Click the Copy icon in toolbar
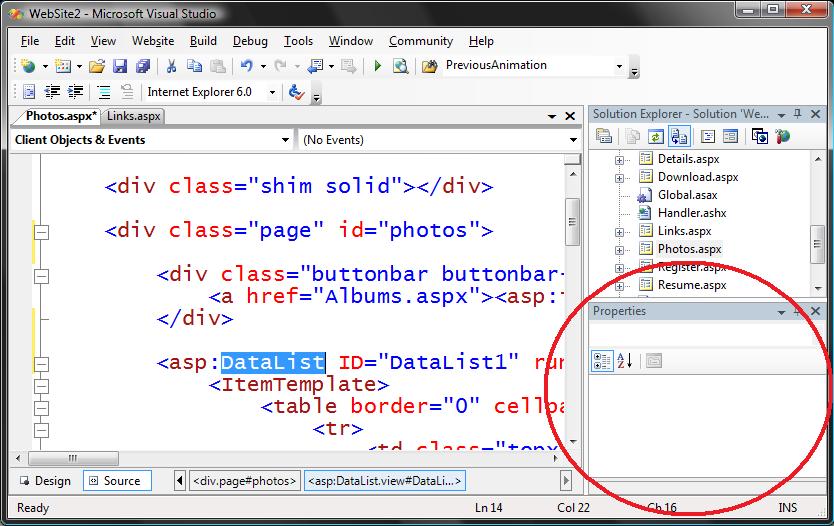The image size is (834, 526). [195, 66]
